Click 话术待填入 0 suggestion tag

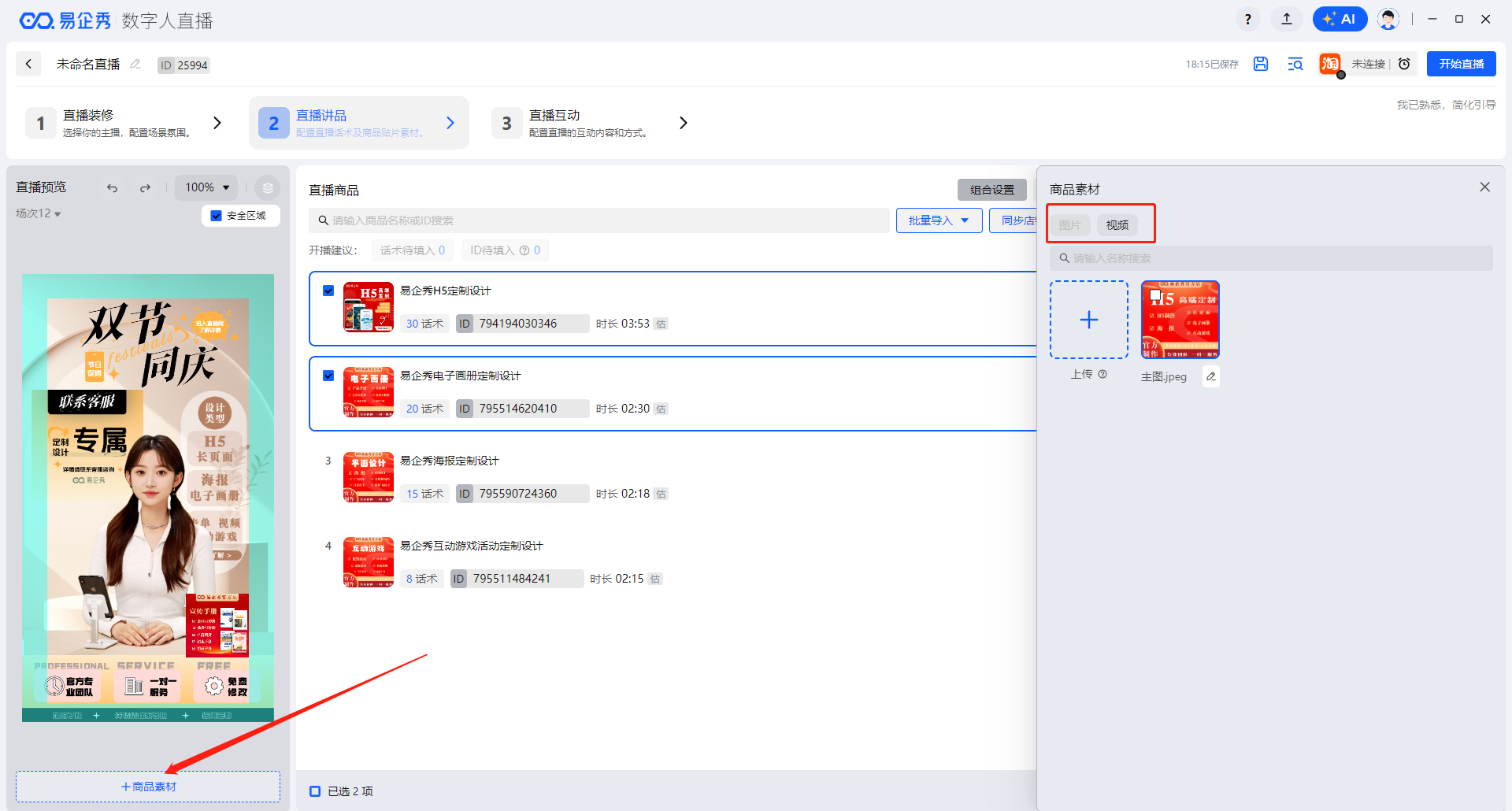pos(413,250)
